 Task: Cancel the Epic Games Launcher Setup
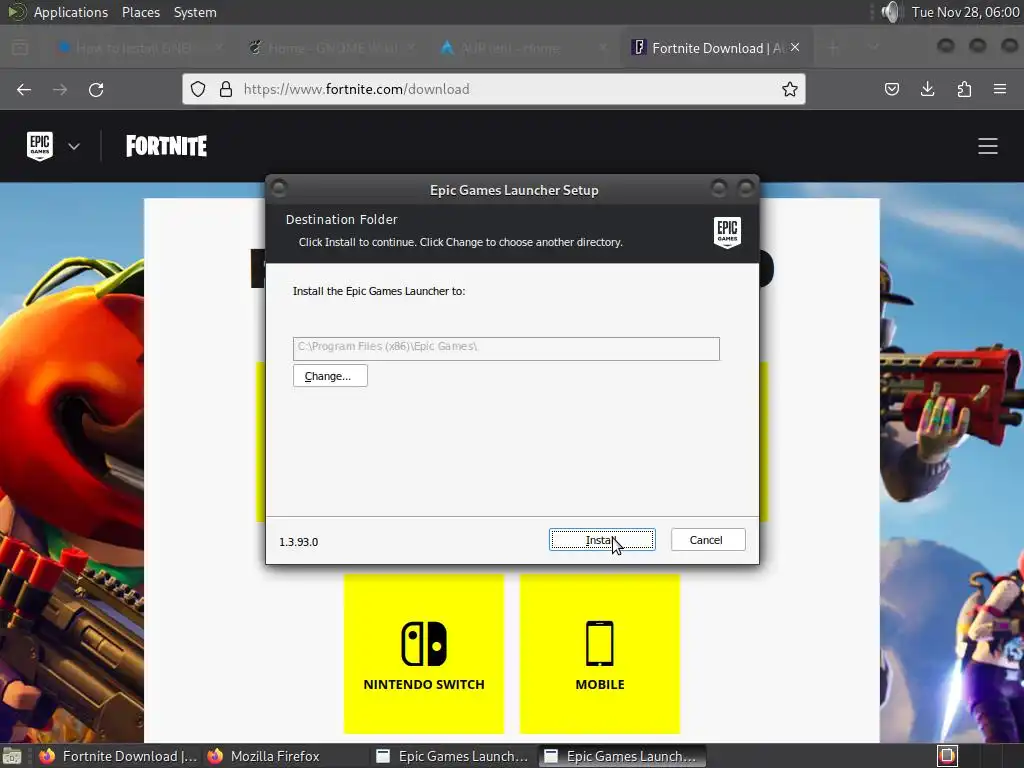(x=708, y=540)
